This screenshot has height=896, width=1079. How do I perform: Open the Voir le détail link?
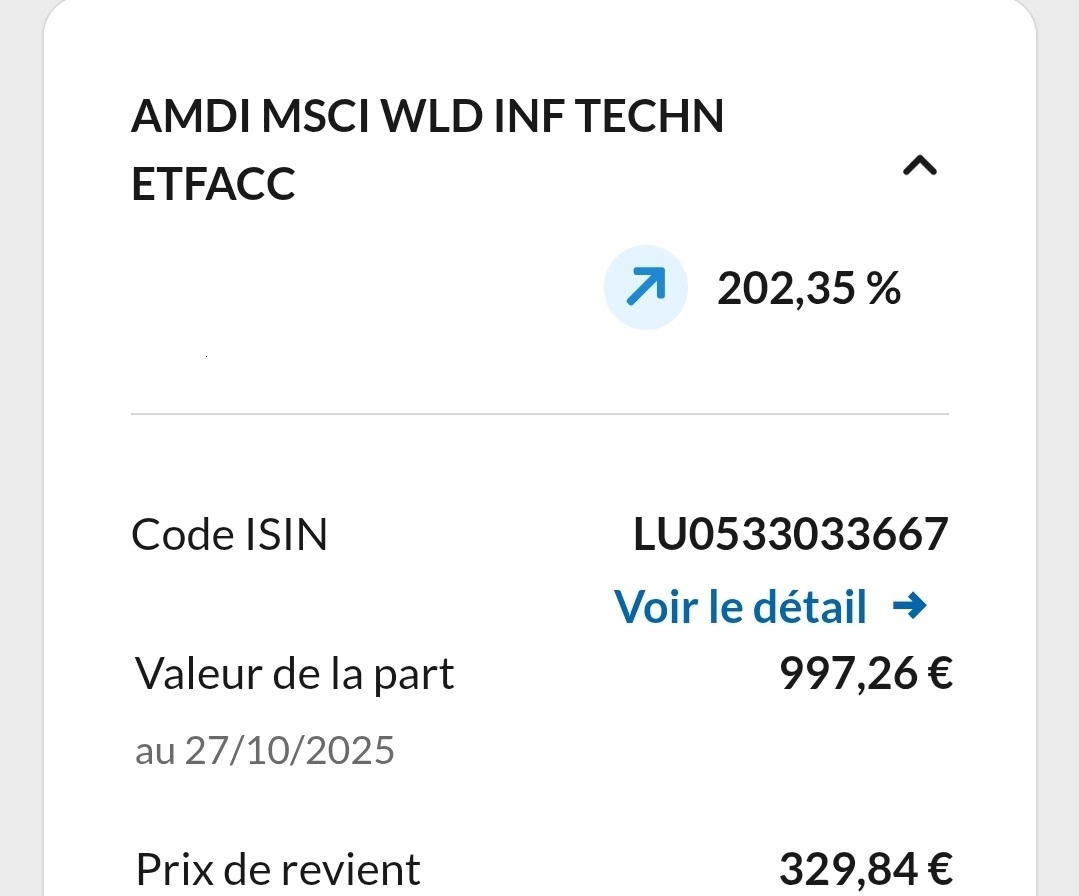740,606
